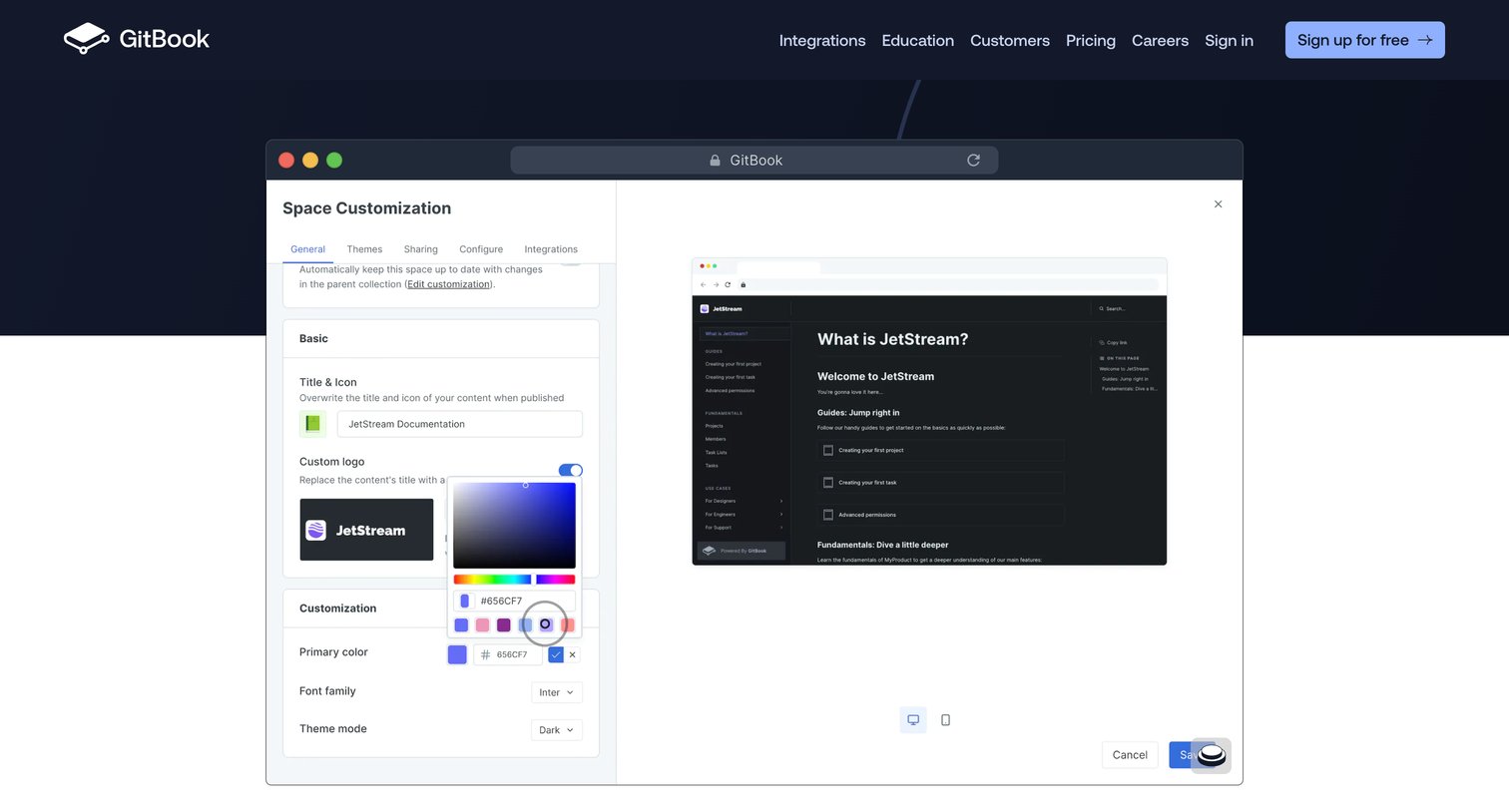This screenshot has width=1509, height=812.
Task: Switch to the Sharing tab
Action: pos(420,249)
